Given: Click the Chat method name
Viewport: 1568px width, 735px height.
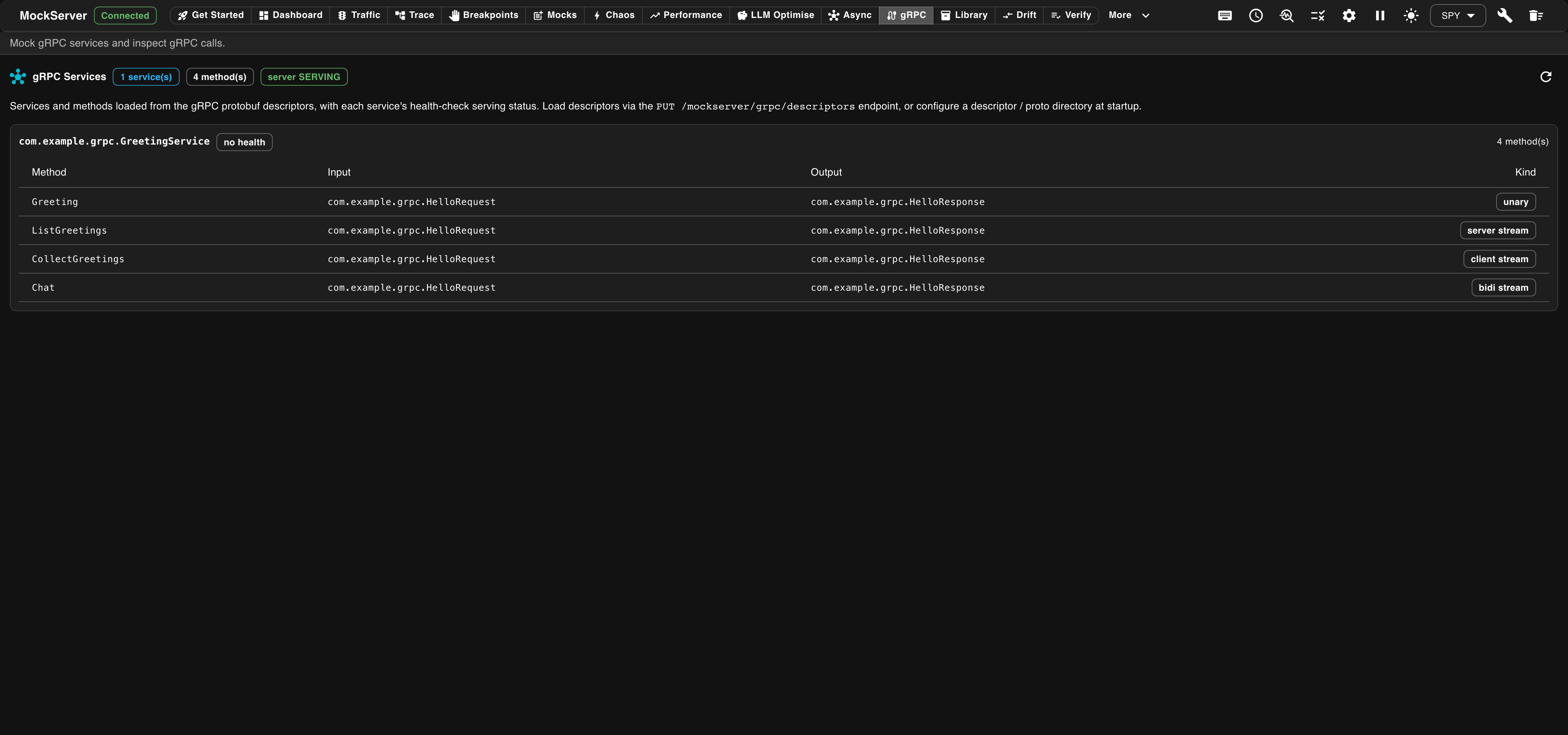Looking at the screenshot, I should 43,288.
